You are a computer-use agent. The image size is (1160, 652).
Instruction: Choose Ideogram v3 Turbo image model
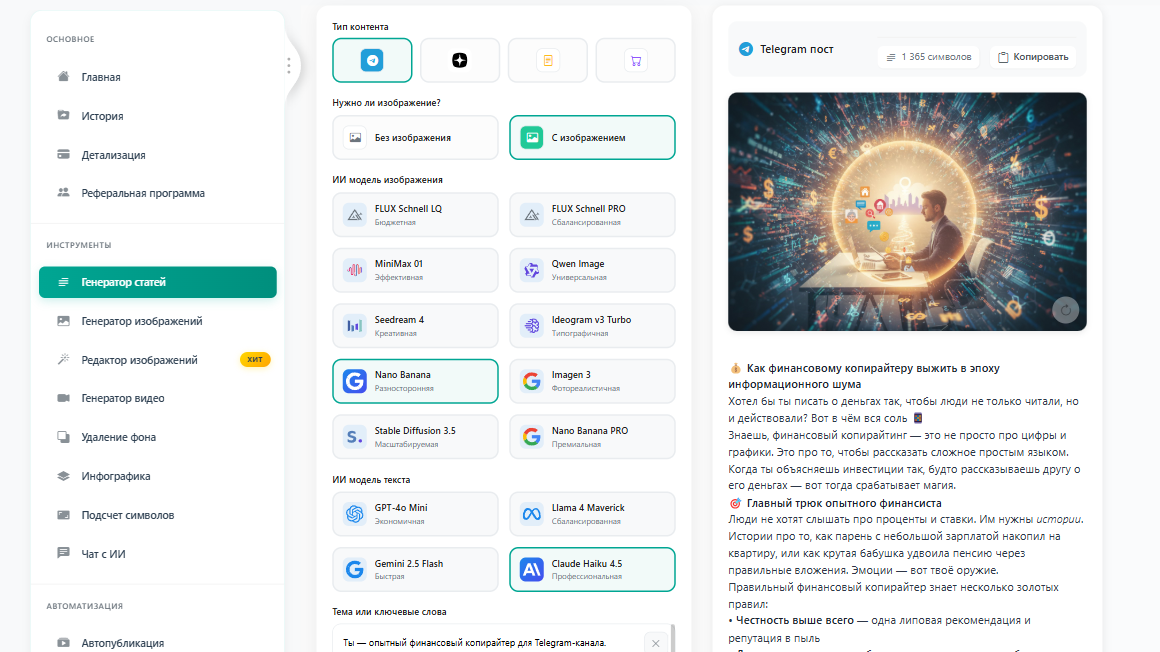[591, 326]
